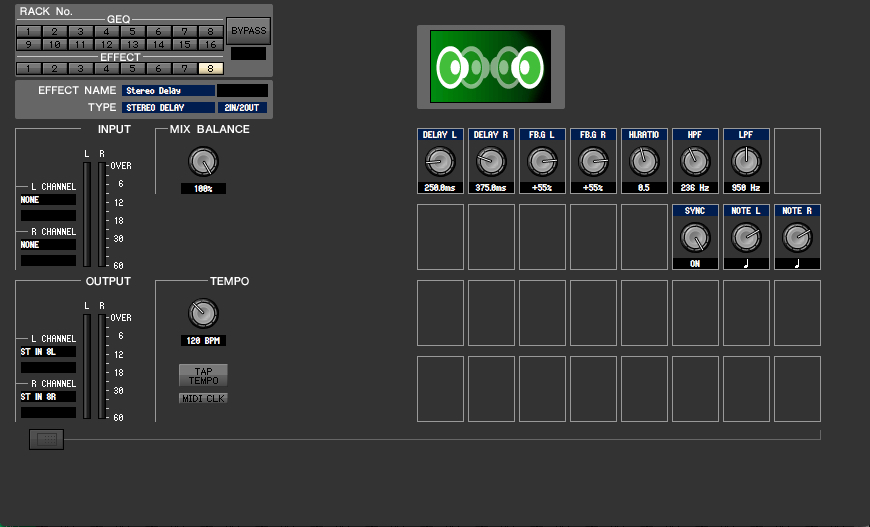Click the HI.RATIO knob
870x527 pixels.
tap(644, 161)
